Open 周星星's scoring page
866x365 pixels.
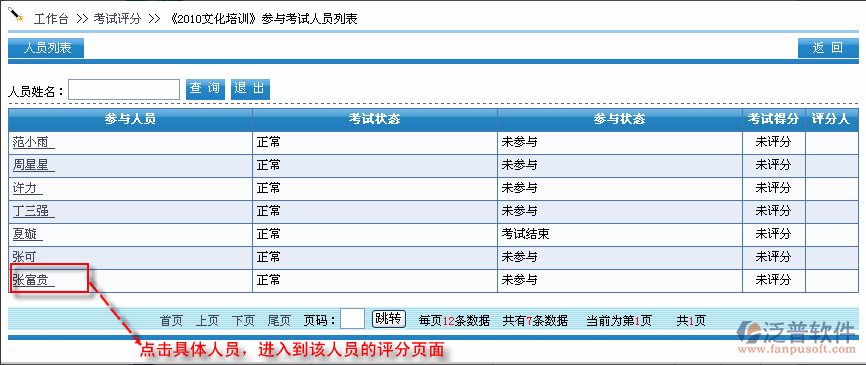[33, 165]
